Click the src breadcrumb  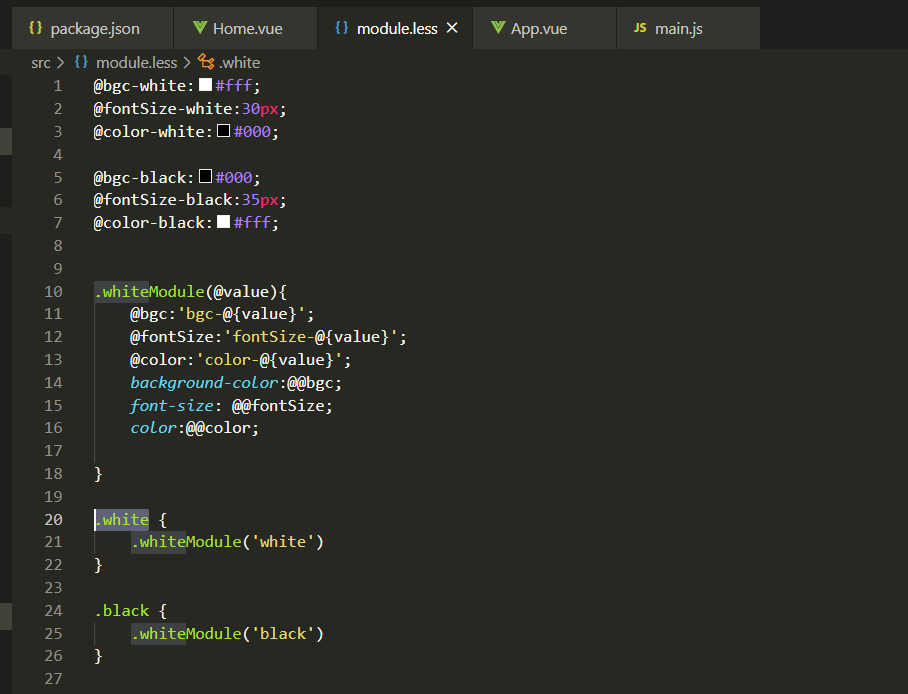pos(41,63)
